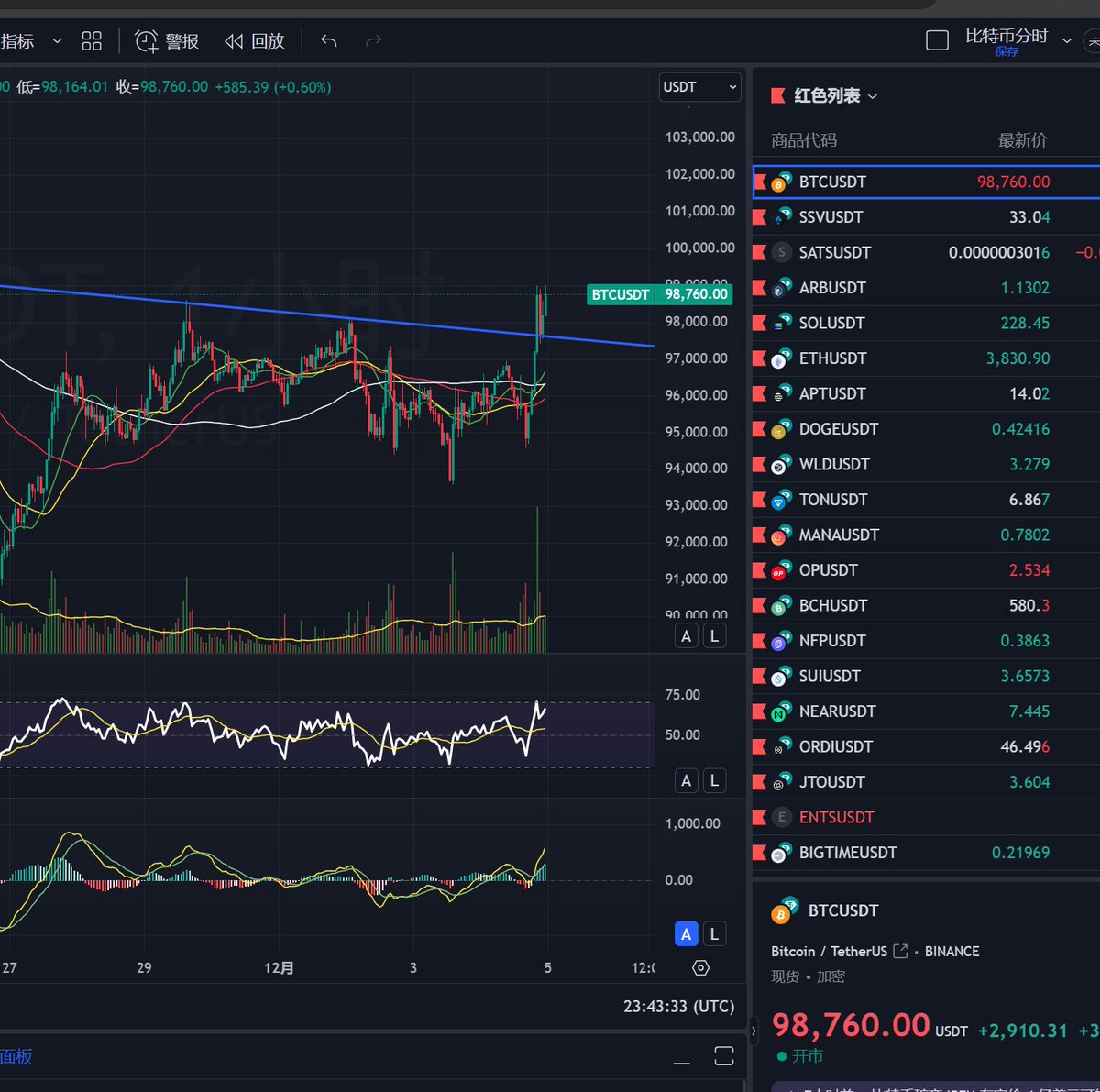
Task: Select OPUSDT in watchlist
Action: tap(926, 570)
